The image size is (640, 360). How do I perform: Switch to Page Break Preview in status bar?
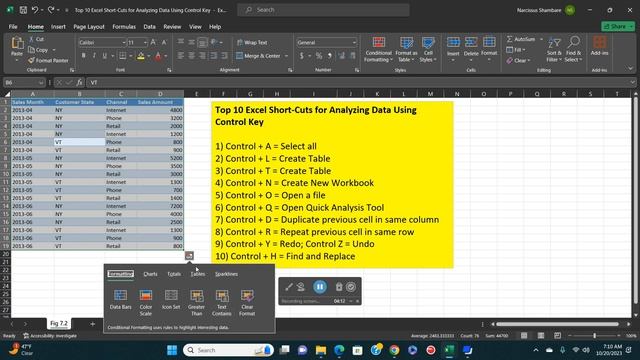[558, 336]
